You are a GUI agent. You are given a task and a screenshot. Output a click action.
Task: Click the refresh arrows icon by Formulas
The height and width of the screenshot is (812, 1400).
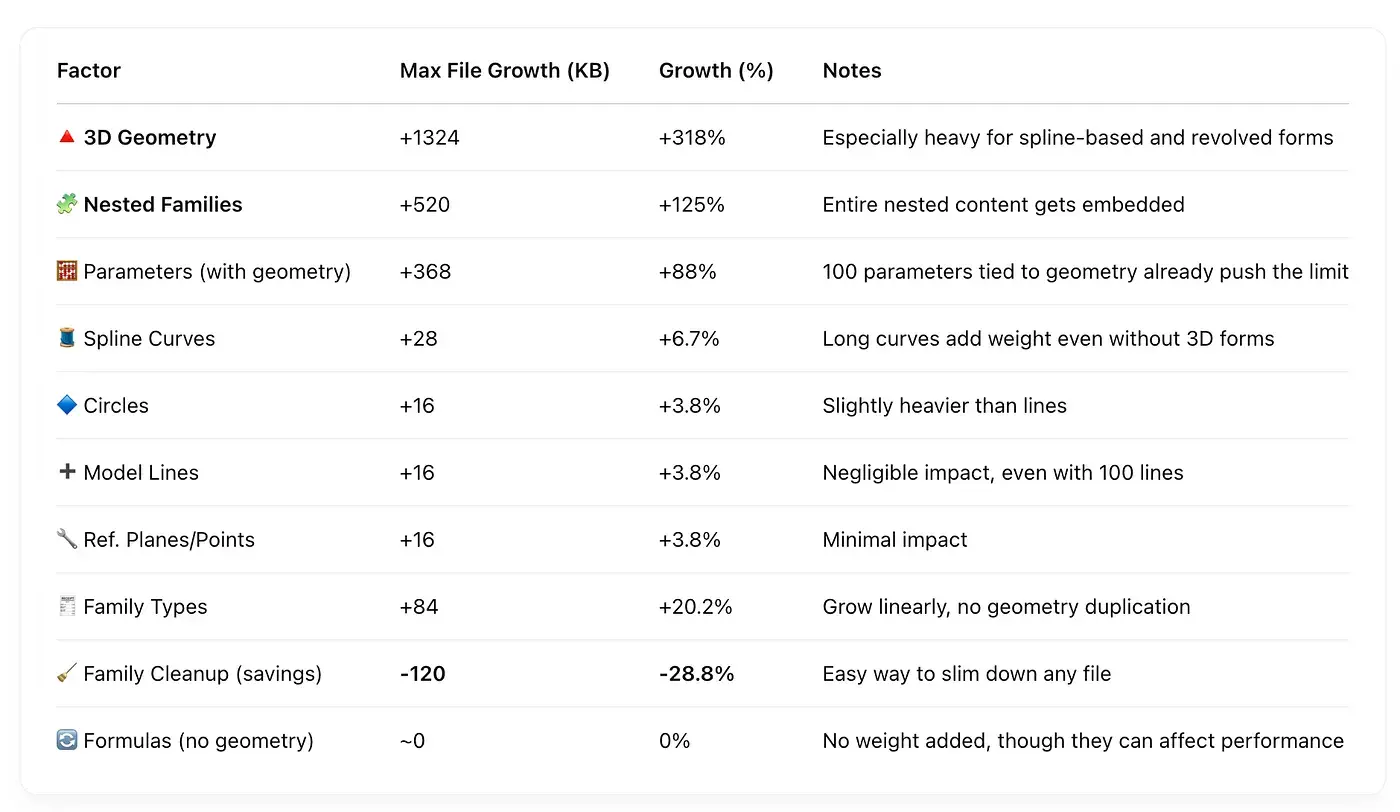67,740
